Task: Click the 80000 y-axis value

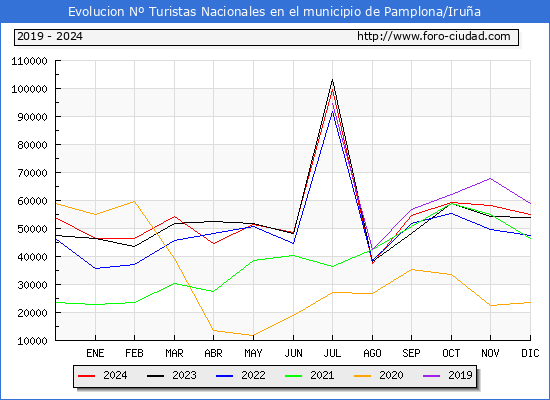Action: click(x=32, y=145)
